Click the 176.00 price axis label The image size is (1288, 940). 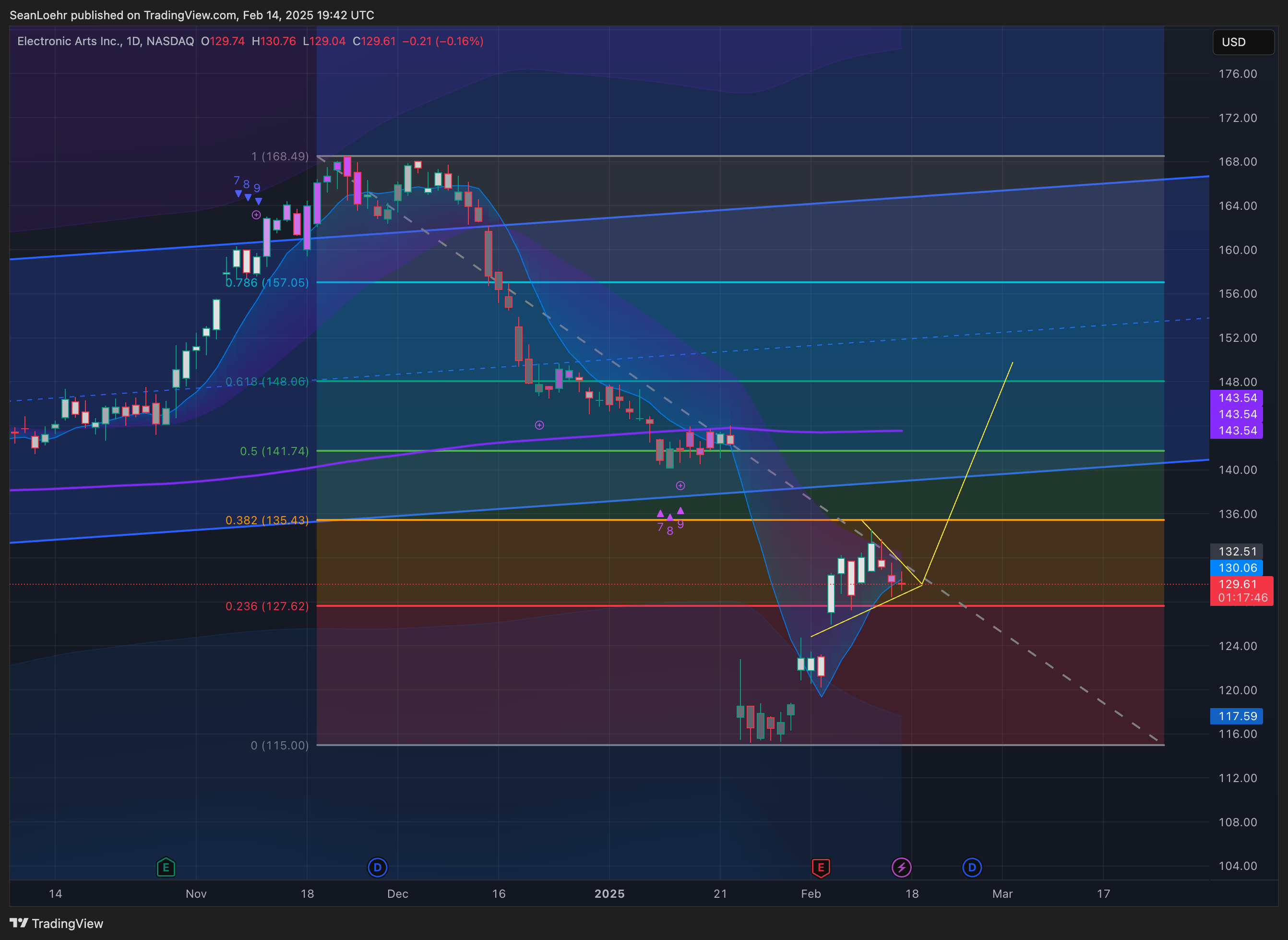coord(1238,73)
